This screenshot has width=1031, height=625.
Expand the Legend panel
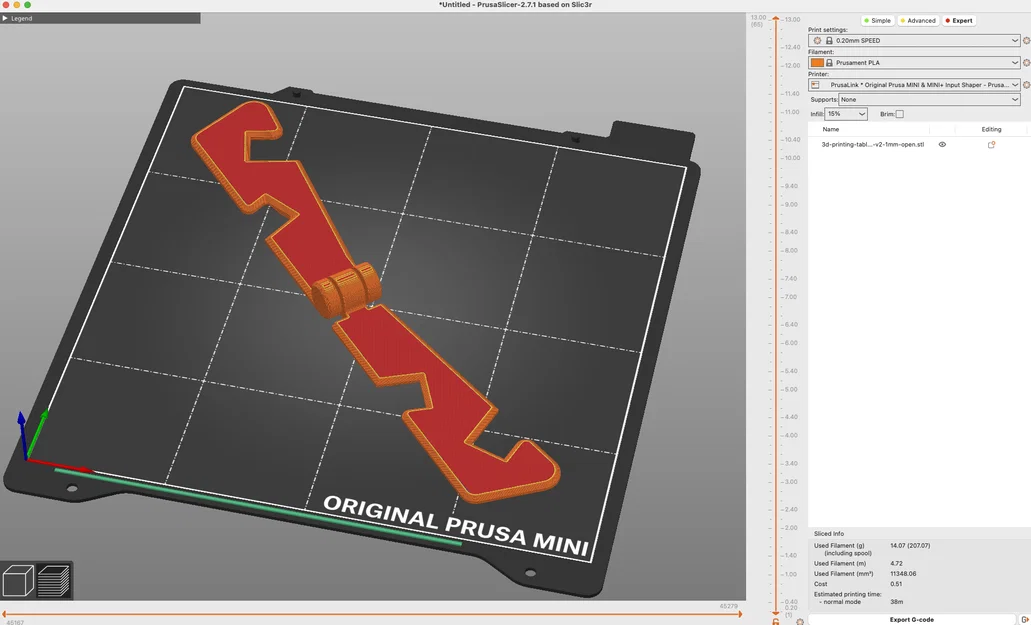[x=5, y=18]
